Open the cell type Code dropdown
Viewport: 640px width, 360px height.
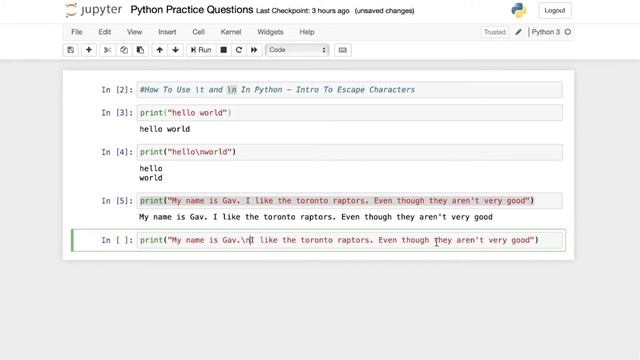click(297, 50)
